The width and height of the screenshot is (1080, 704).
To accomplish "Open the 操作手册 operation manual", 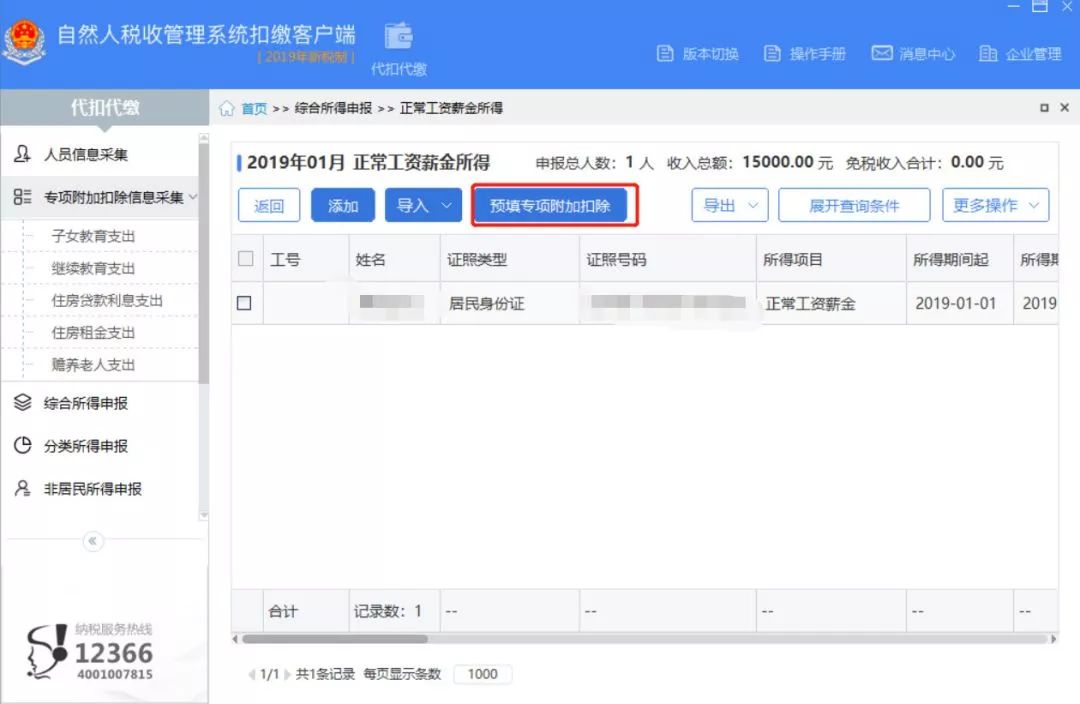I will (820, 55).
